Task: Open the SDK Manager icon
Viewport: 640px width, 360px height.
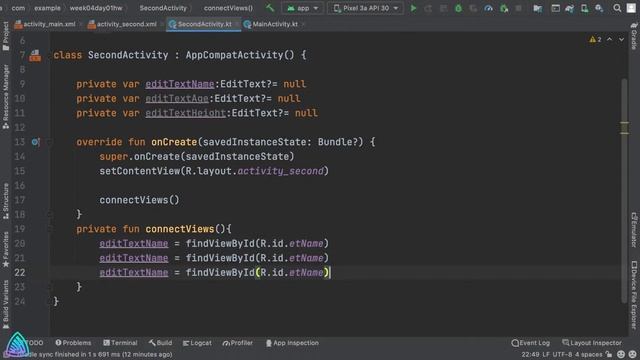Action: [x=599, y=8]
